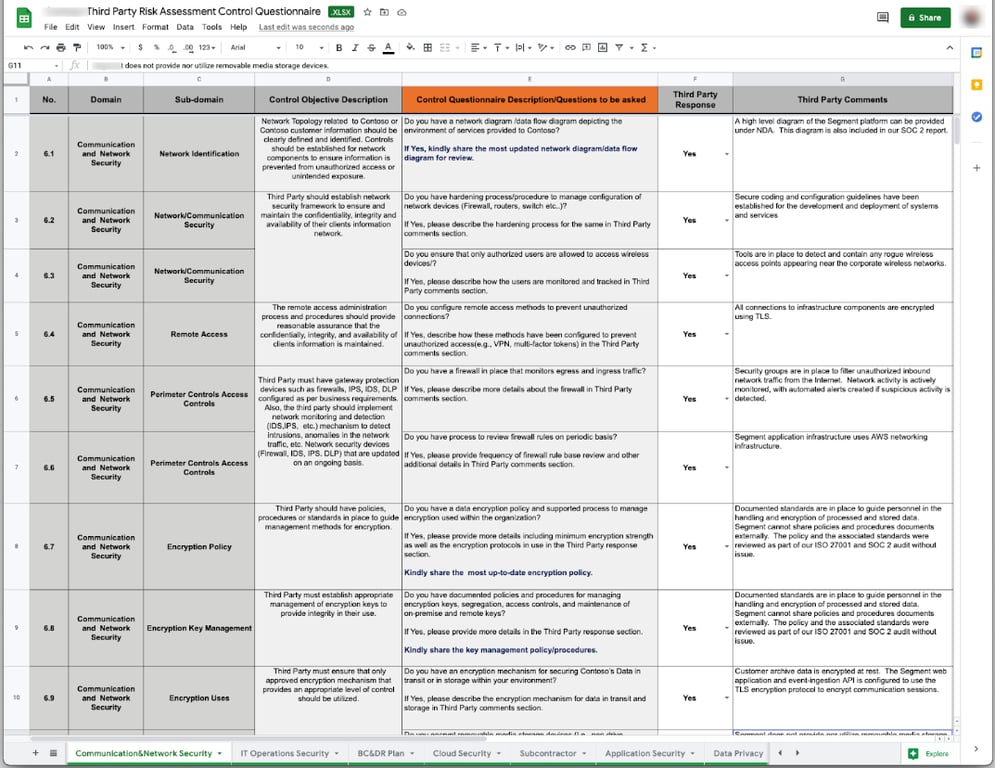995x768 pixels.
Task: Open Insert menu
Action: pyautogui.click(x=124, y=27)
